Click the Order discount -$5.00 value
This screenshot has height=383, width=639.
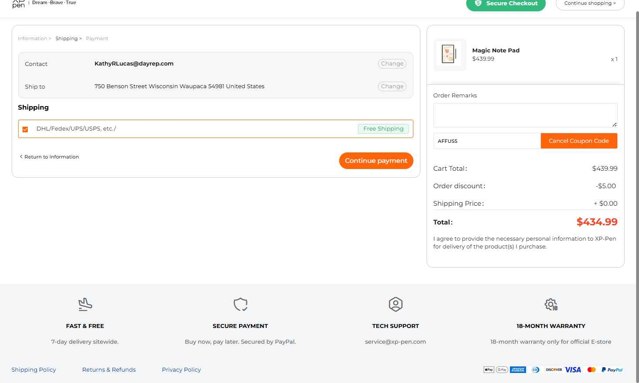[606, 186]
